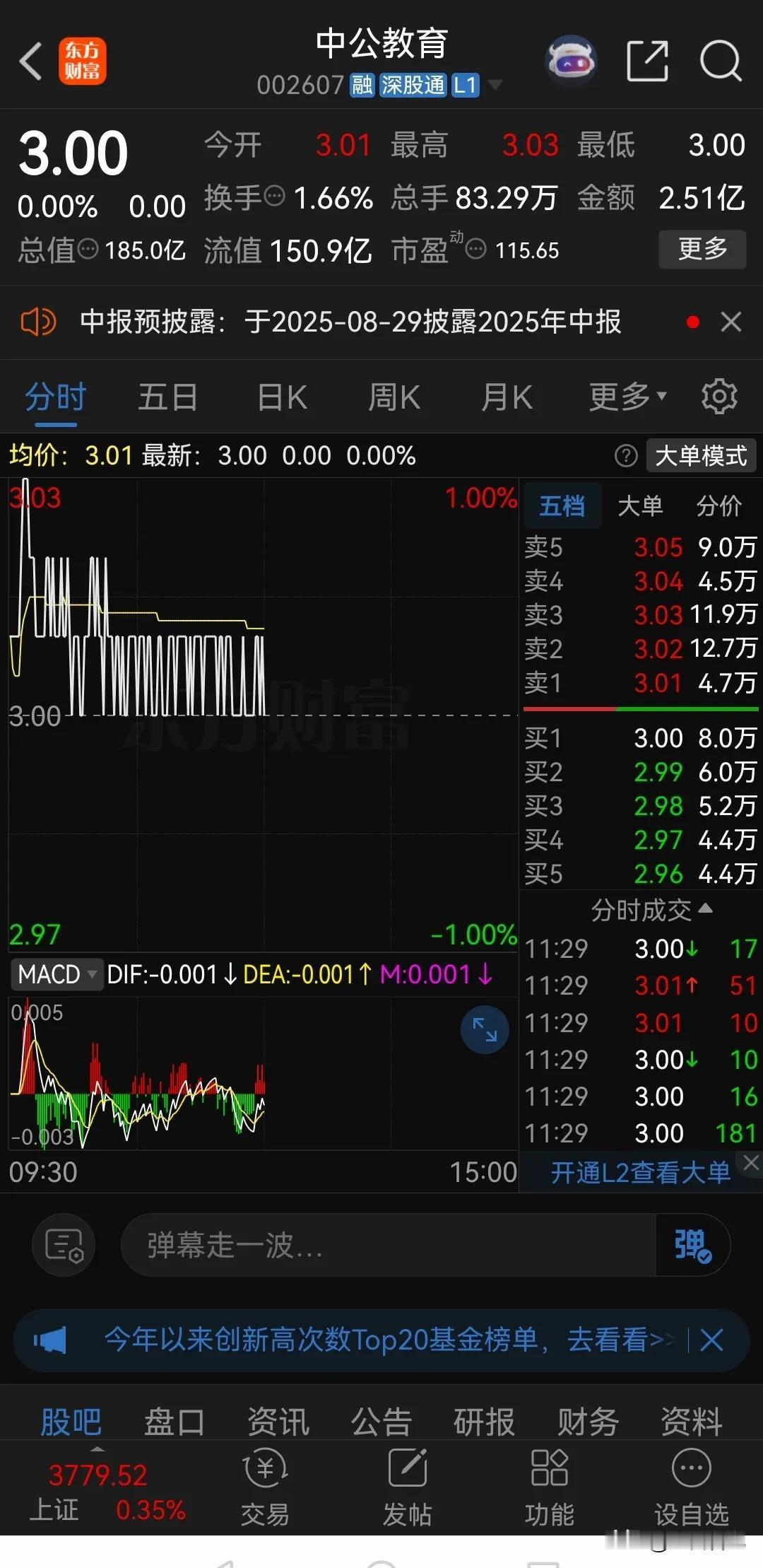The image size is (763, 1568).
Task: Open the 公告 section tab
Action: click(381, 1422)
